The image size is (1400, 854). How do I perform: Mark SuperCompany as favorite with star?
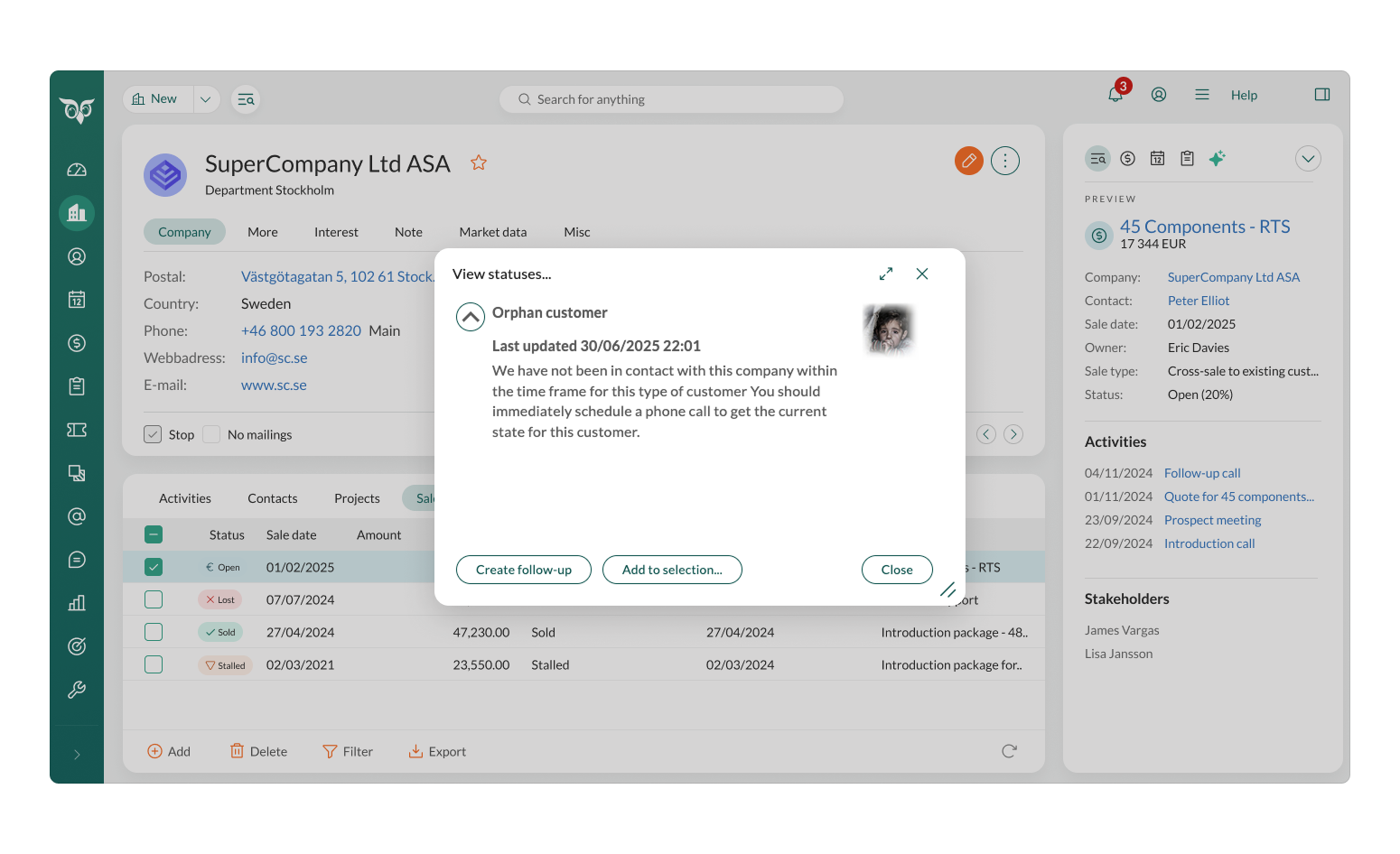tap(479, 162)
